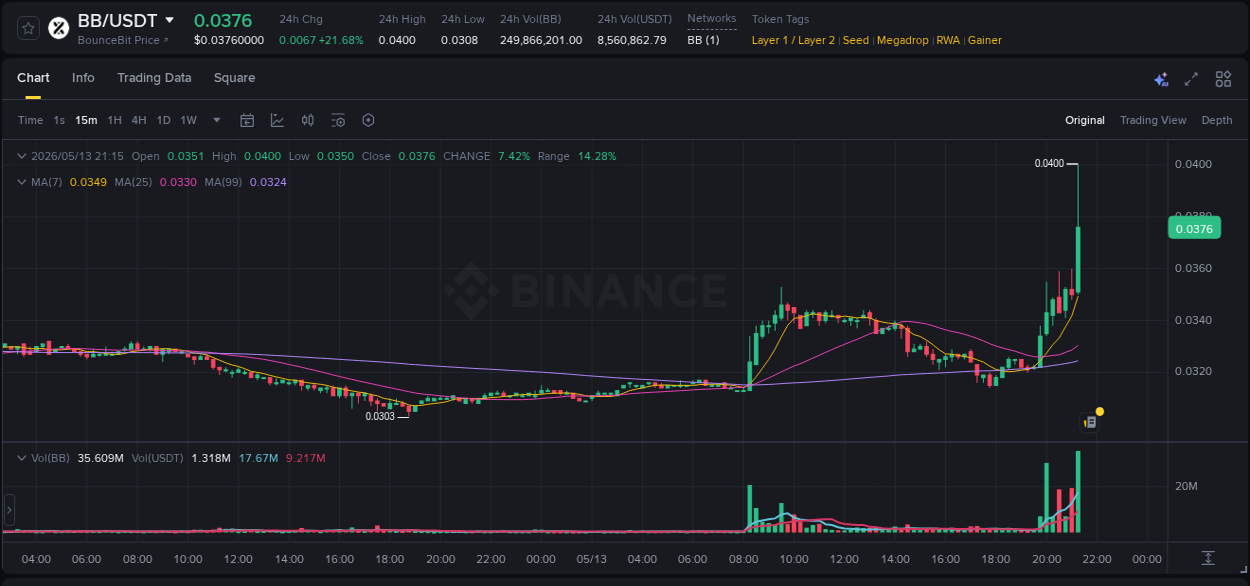This screenshot has width=1250, height=586.
Task: Select the Time line-chart interval
Action: point(30,120)
